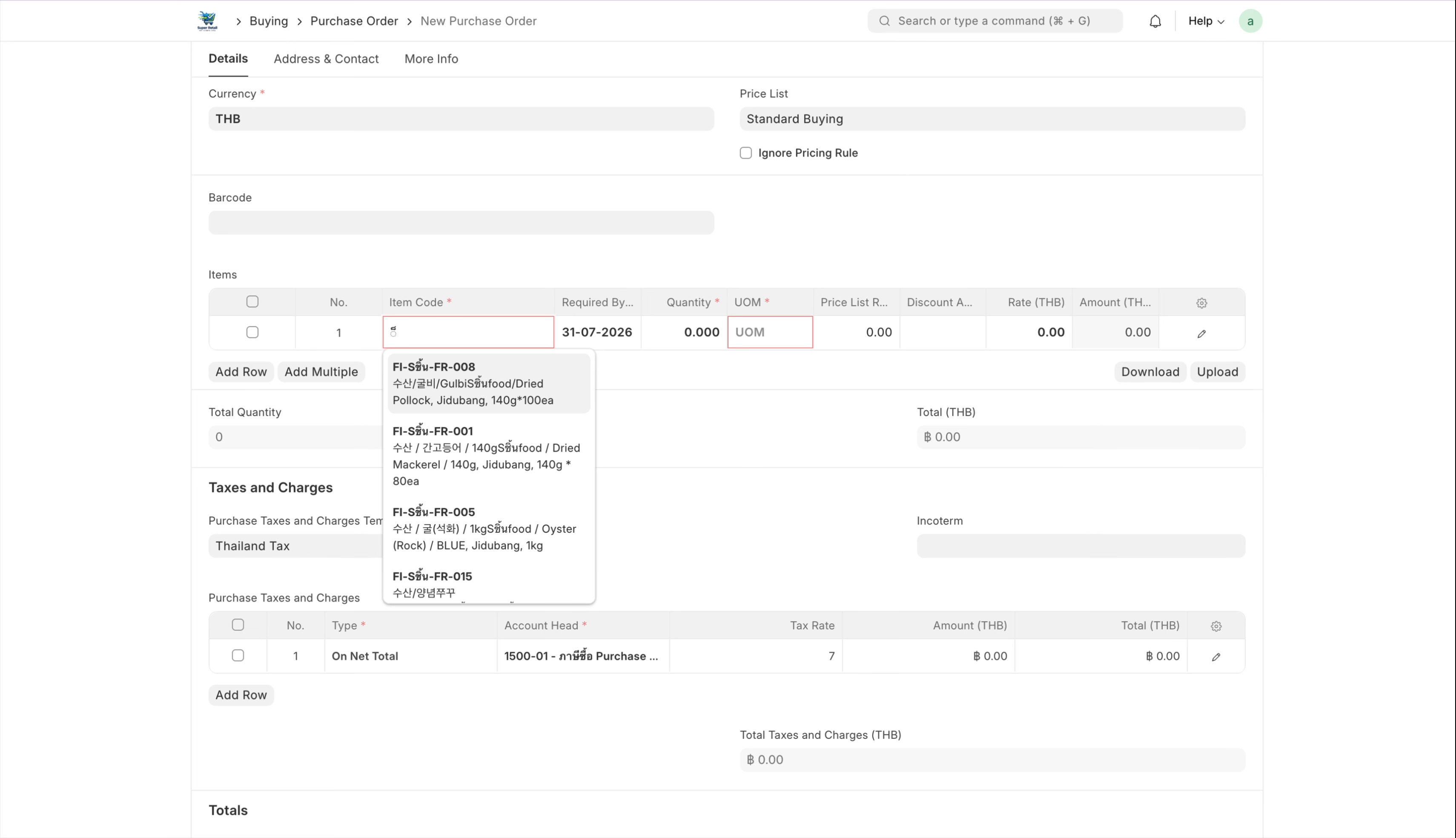Click Add Row under Purchase Taxes table

click(241, 695)
